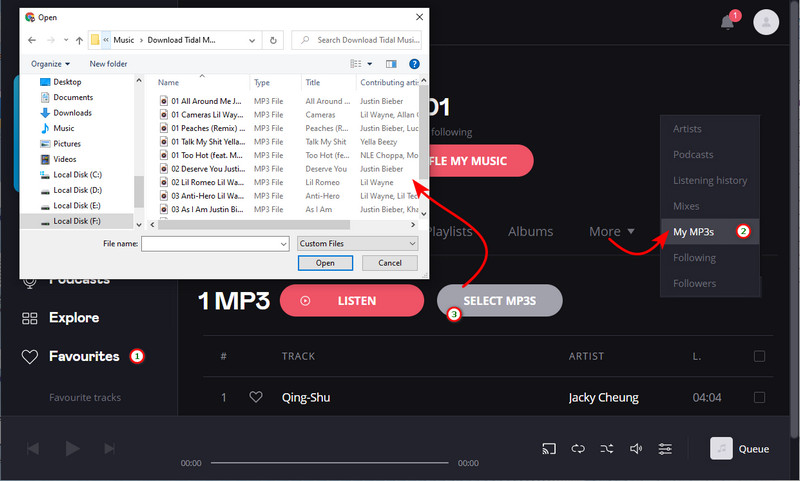Click the Search Download Tidal Music field
Screen dimensions: 800x481
pos(357,40)
